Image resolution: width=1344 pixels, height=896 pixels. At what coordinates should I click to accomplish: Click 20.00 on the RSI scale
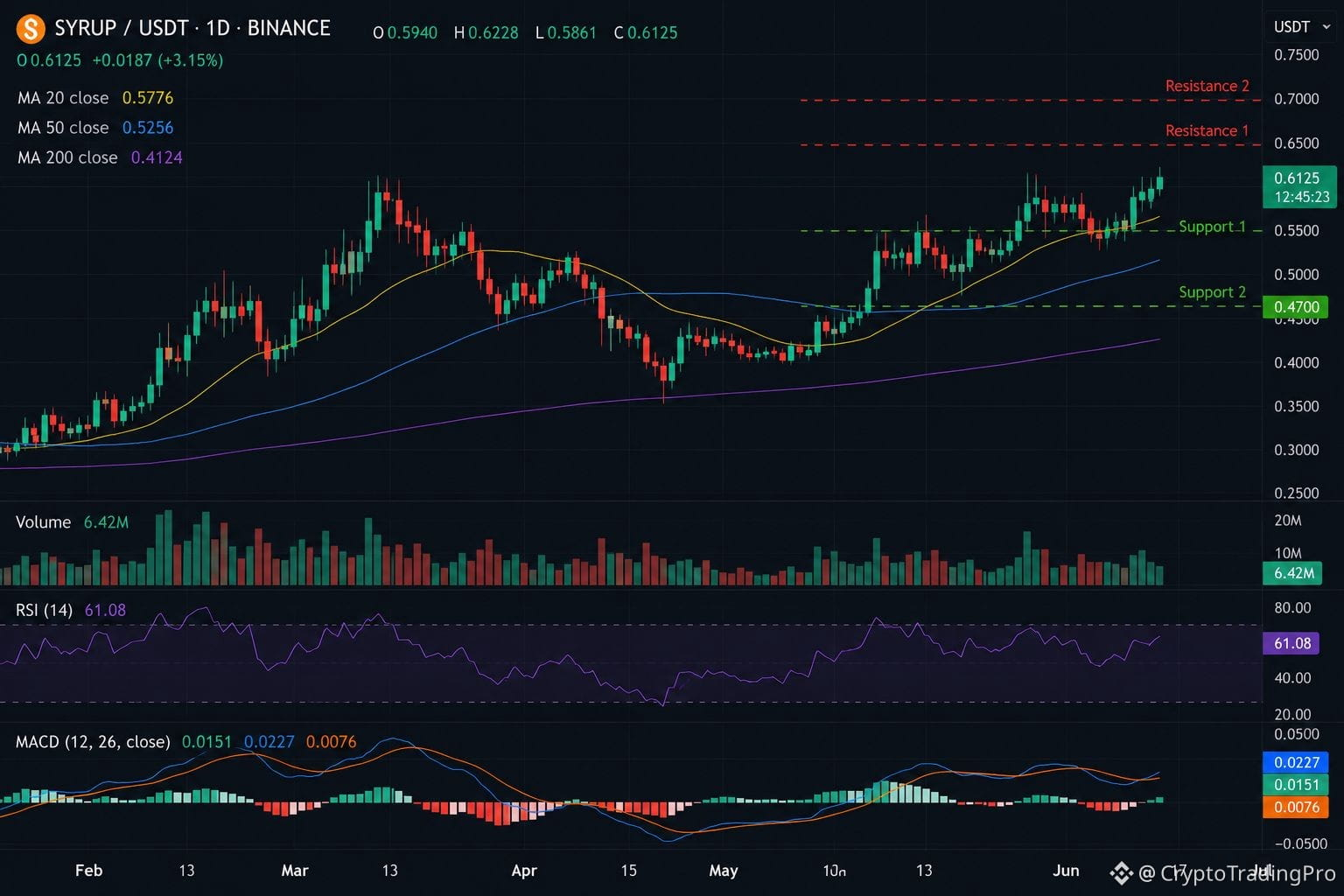1292,715
